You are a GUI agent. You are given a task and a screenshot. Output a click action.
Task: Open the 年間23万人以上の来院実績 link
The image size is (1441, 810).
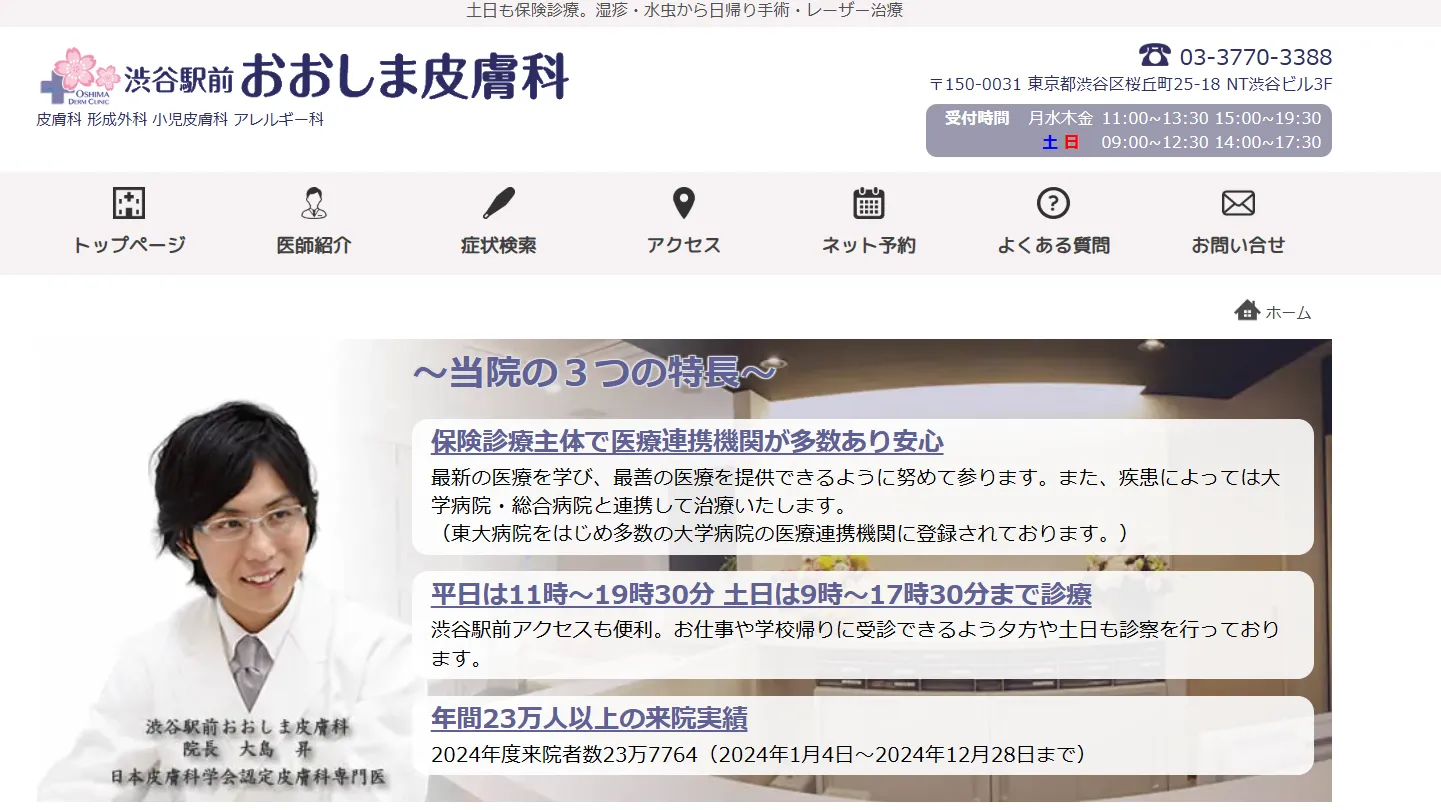(589, 718)
